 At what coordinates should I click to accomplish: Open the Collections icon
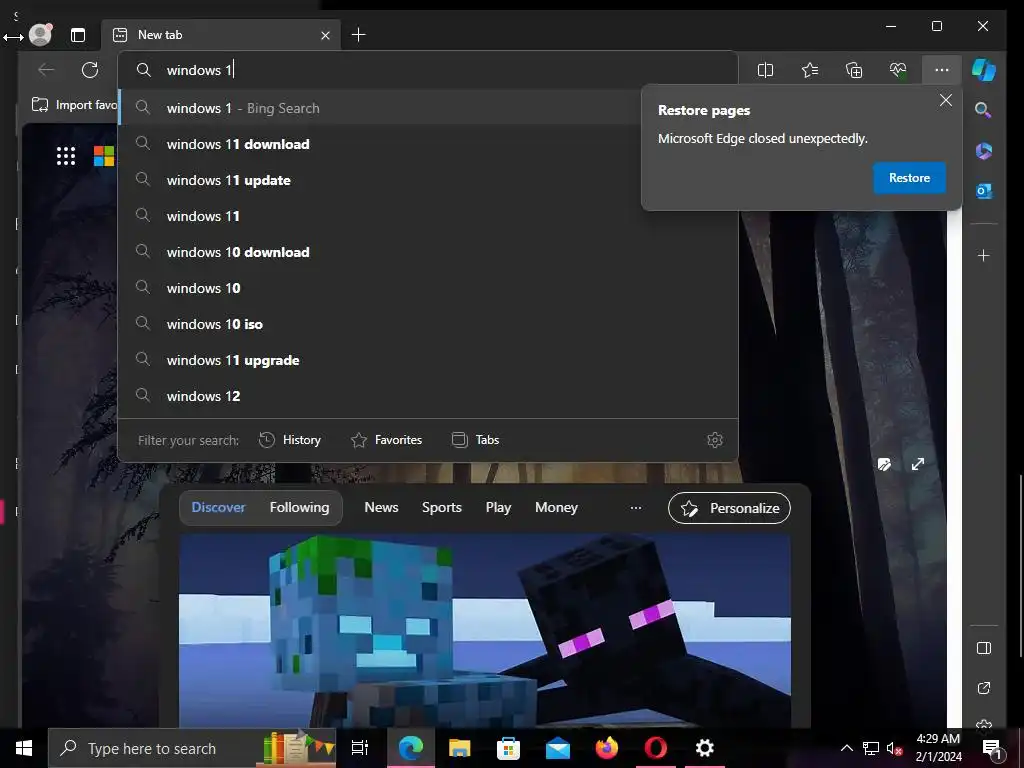(x=854, y=70)
